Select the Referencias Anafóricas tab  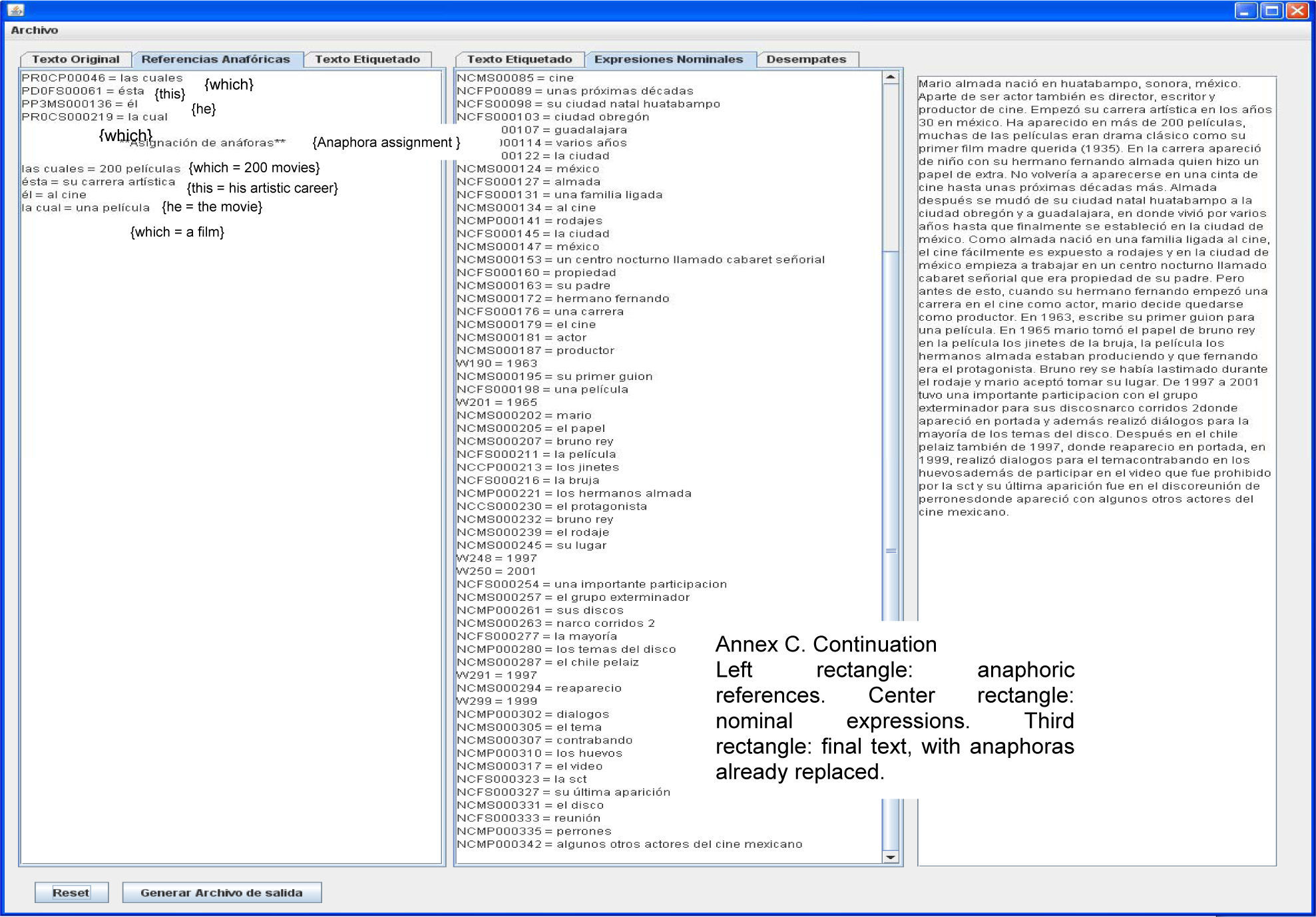[216, 59]
